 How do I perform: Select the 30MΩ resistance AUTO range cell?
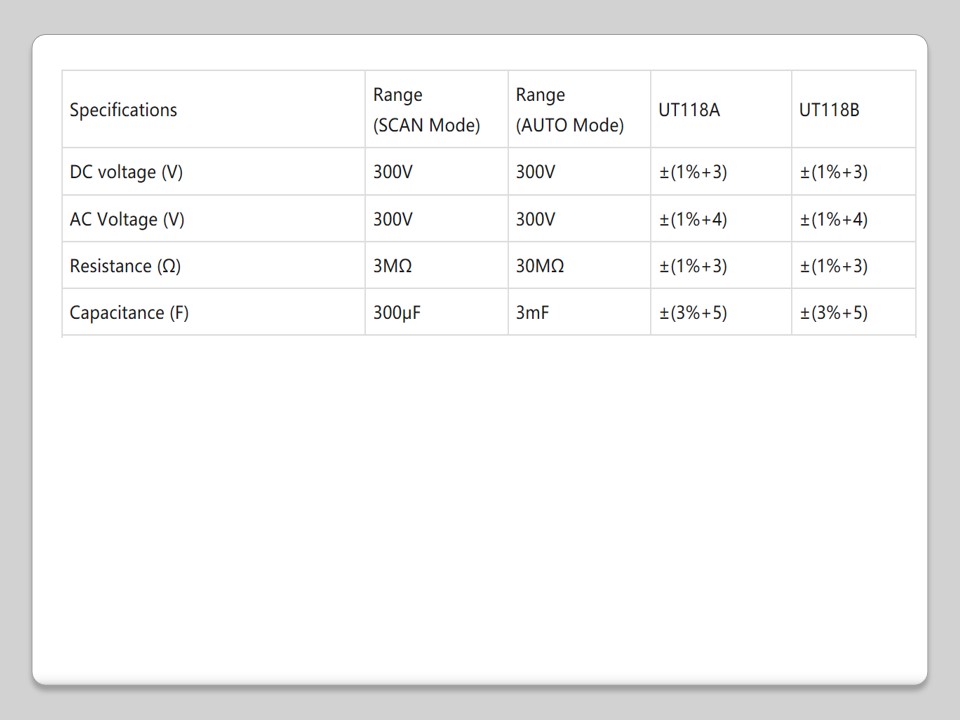click(x=540, y=266)
